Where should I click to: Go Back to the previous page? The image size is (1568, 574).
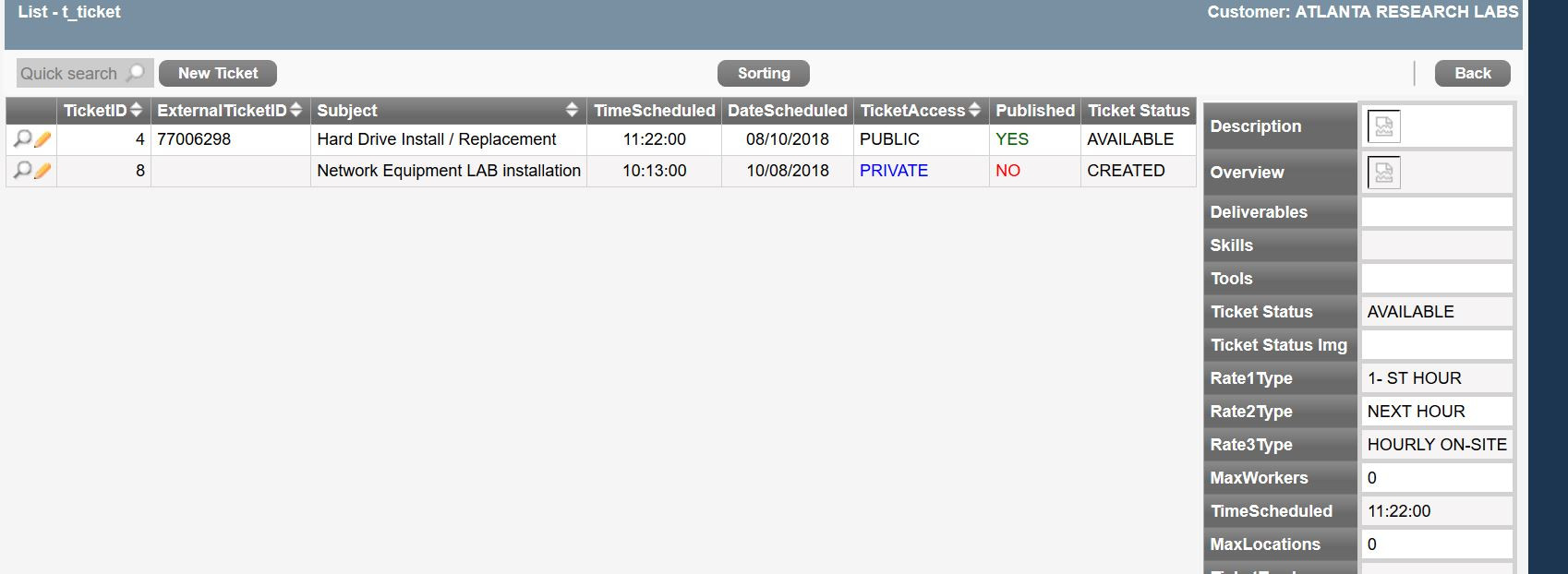(x=1473, y=73)
